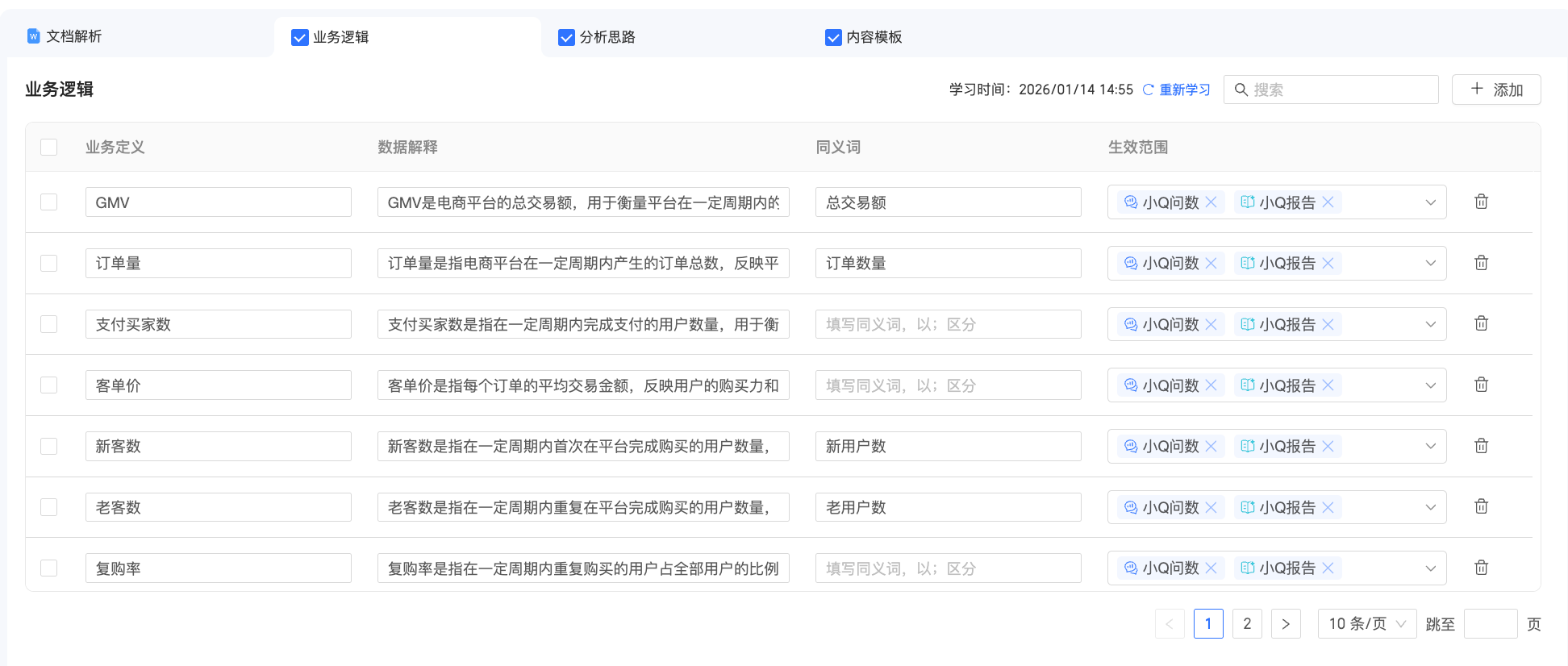Edit the GMV 业务定义 name field
The width and height of the screenshot is (1568, 666).
click(x=219, y=202)
